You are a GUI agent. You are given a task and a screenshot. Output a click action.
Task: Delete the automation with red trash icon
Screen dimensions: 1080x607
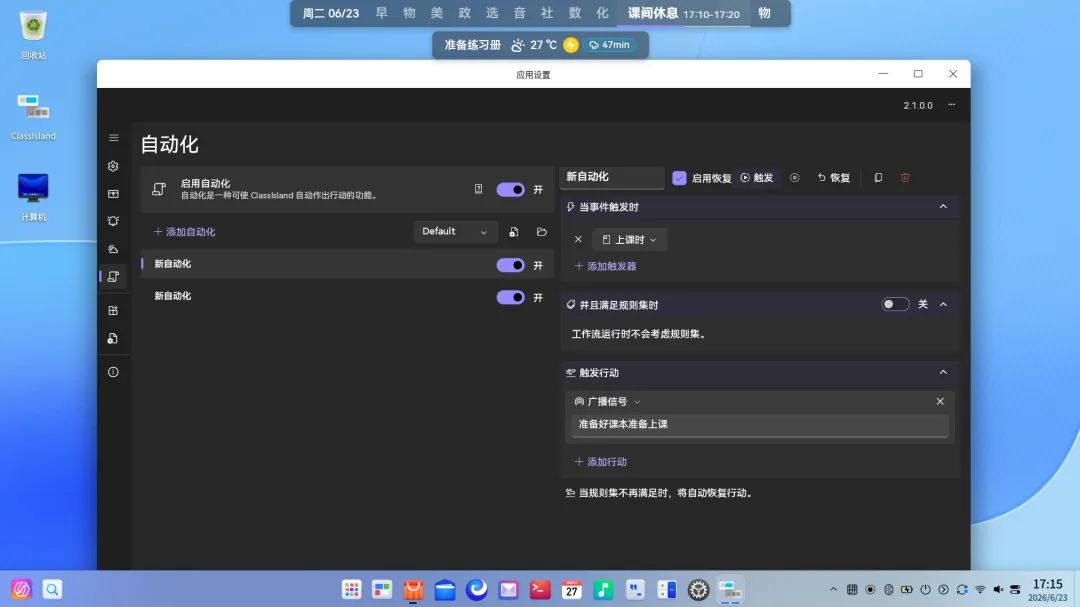905,178
